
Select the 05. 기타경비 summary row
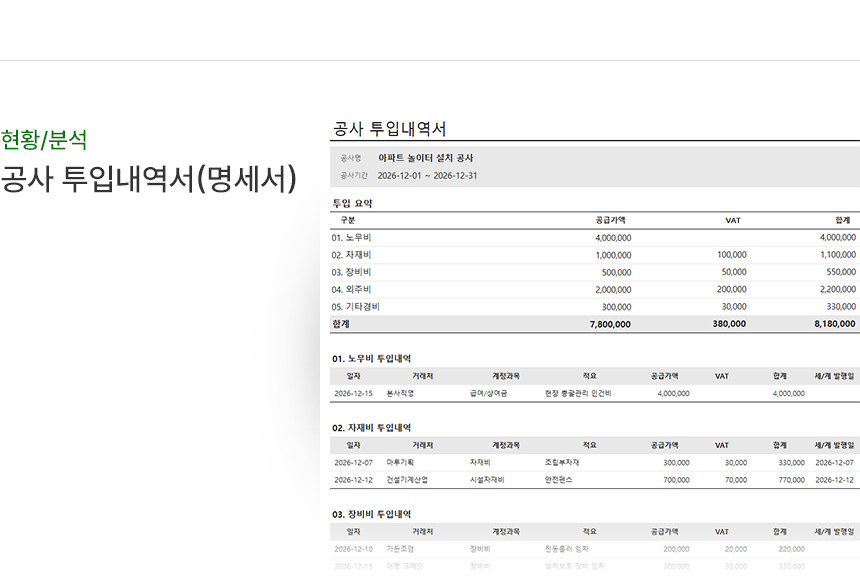356,306
